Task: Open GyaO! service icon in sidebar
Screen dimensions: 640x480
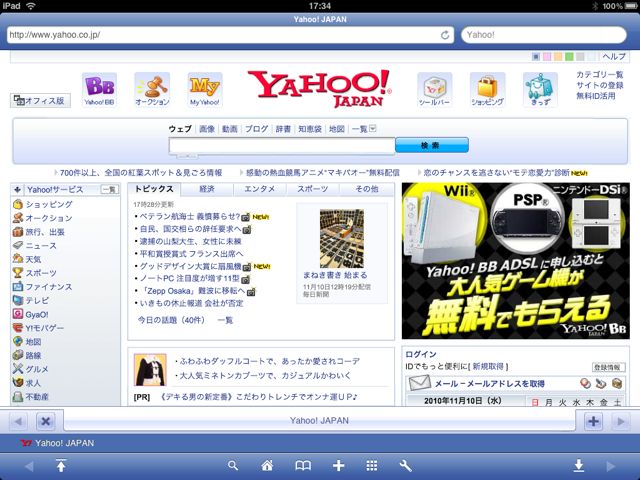Action: click(18, 314)
